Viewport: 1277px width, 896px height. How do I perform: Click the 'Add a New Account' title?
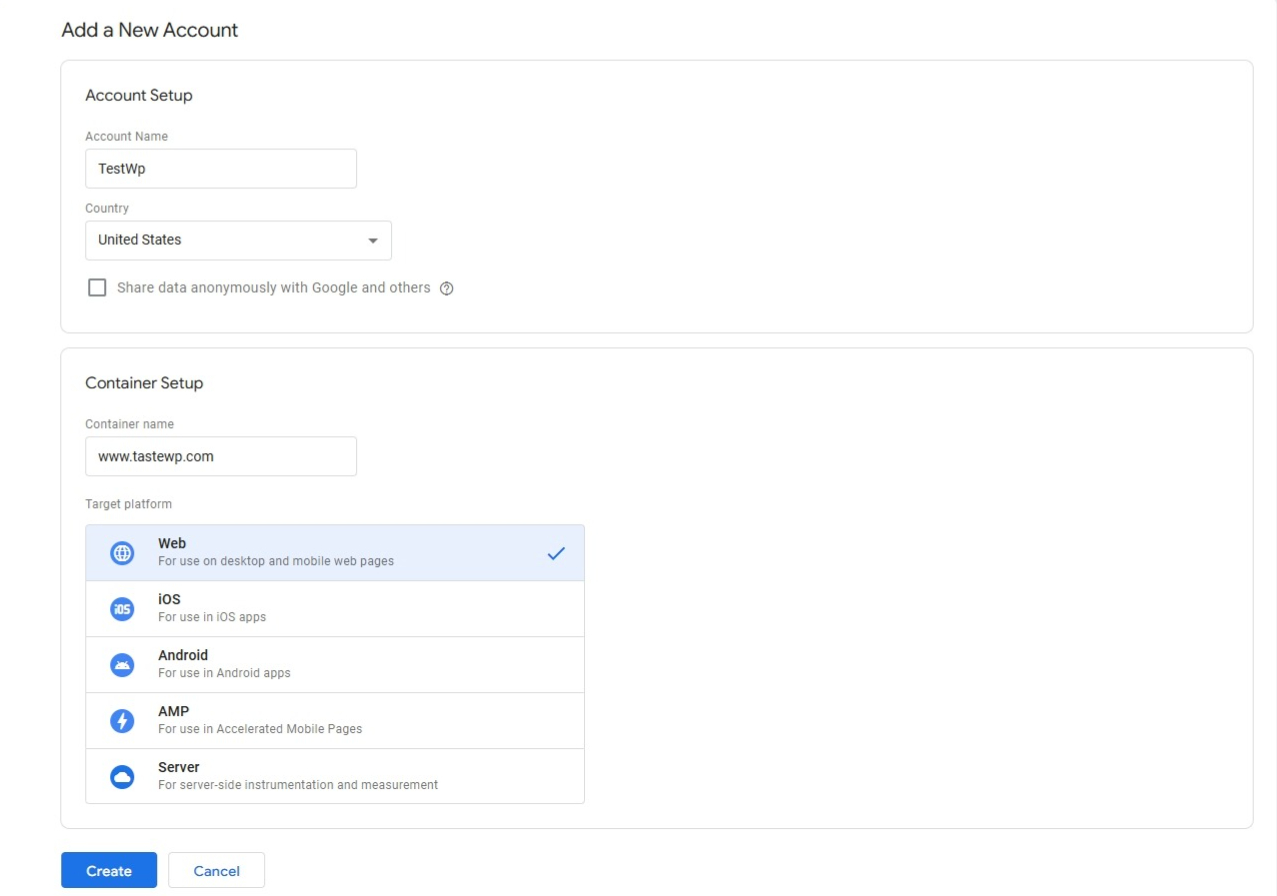click(150, 30)
